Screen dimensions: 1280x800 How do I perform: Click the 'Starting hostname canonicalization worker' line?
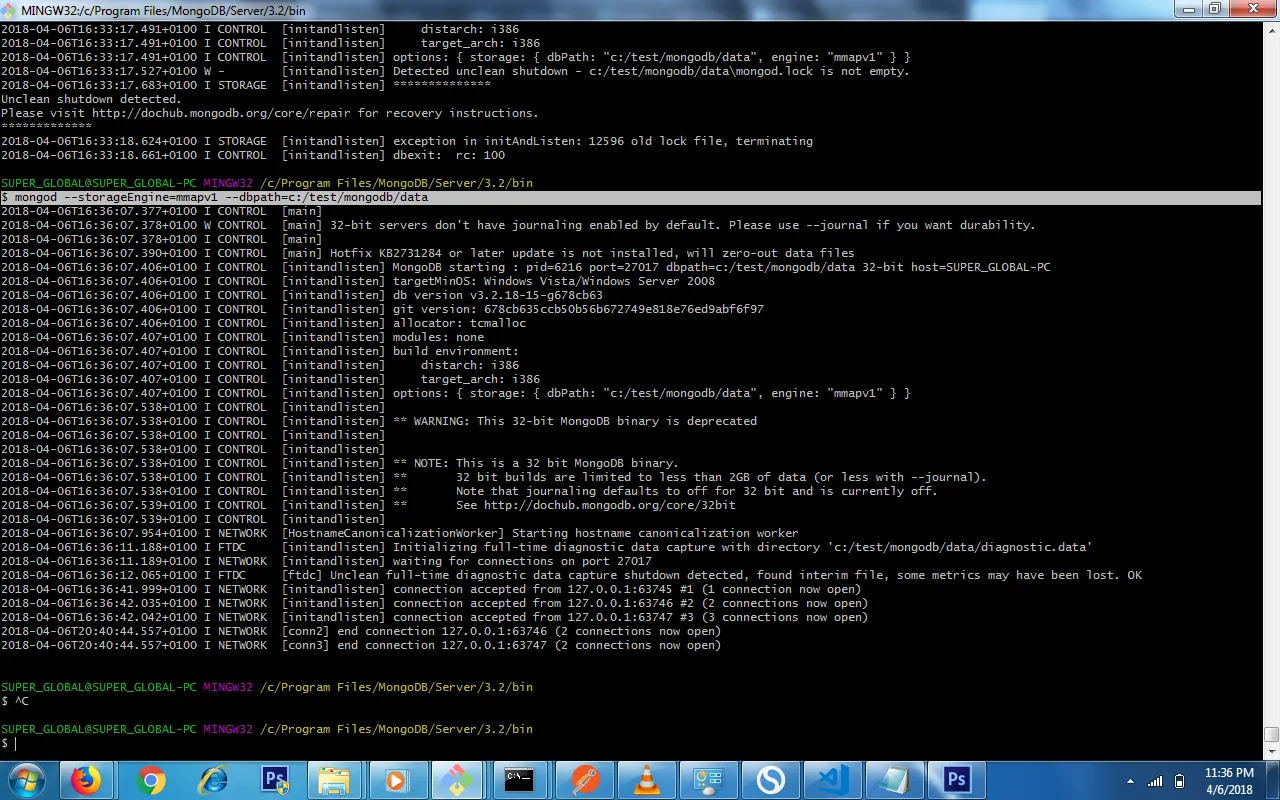click(400, 533)
